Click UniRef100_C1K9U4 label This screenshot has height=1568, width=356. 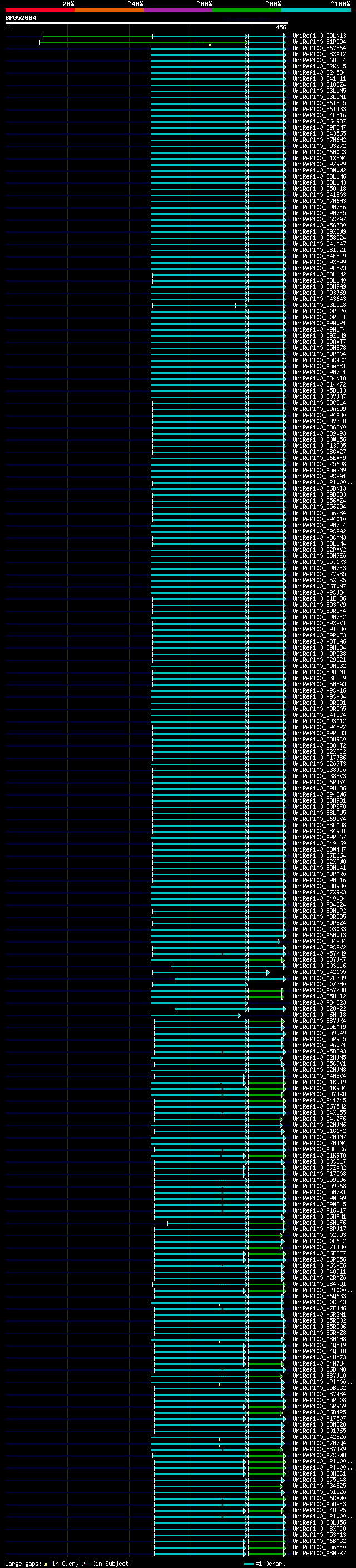pos(319,1088)
